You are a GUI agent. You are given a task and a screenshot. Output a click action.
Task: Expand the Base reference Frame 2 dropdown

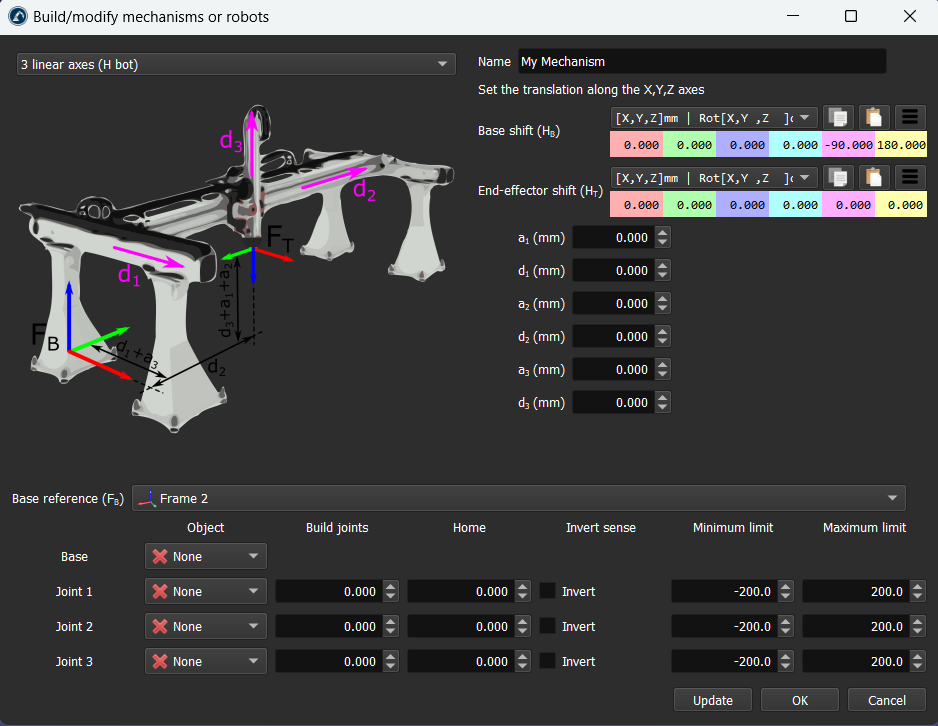point(518,498)
